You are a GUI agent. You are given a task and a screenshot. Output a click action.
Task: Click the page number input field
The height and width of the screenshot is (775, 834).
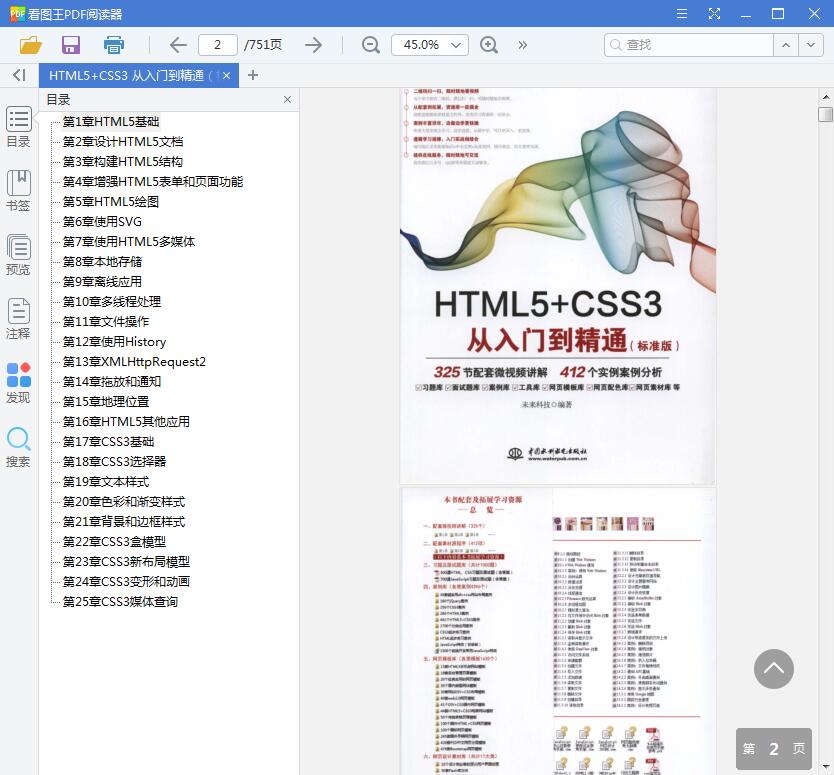[218, 45]
